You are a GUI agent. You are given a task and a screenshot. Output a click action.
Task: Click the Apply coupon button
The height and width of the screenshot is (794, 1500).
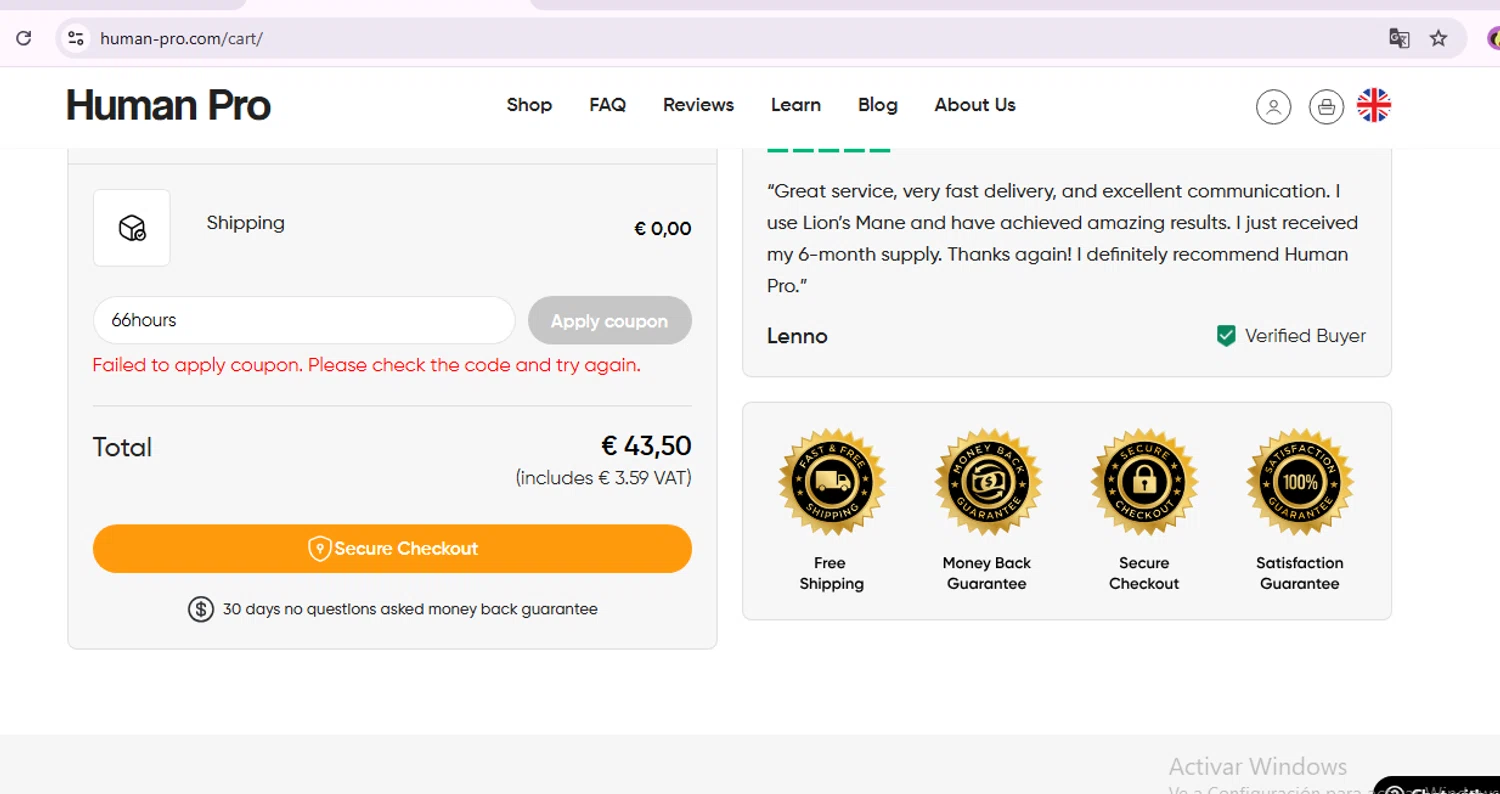coord(609,321)
